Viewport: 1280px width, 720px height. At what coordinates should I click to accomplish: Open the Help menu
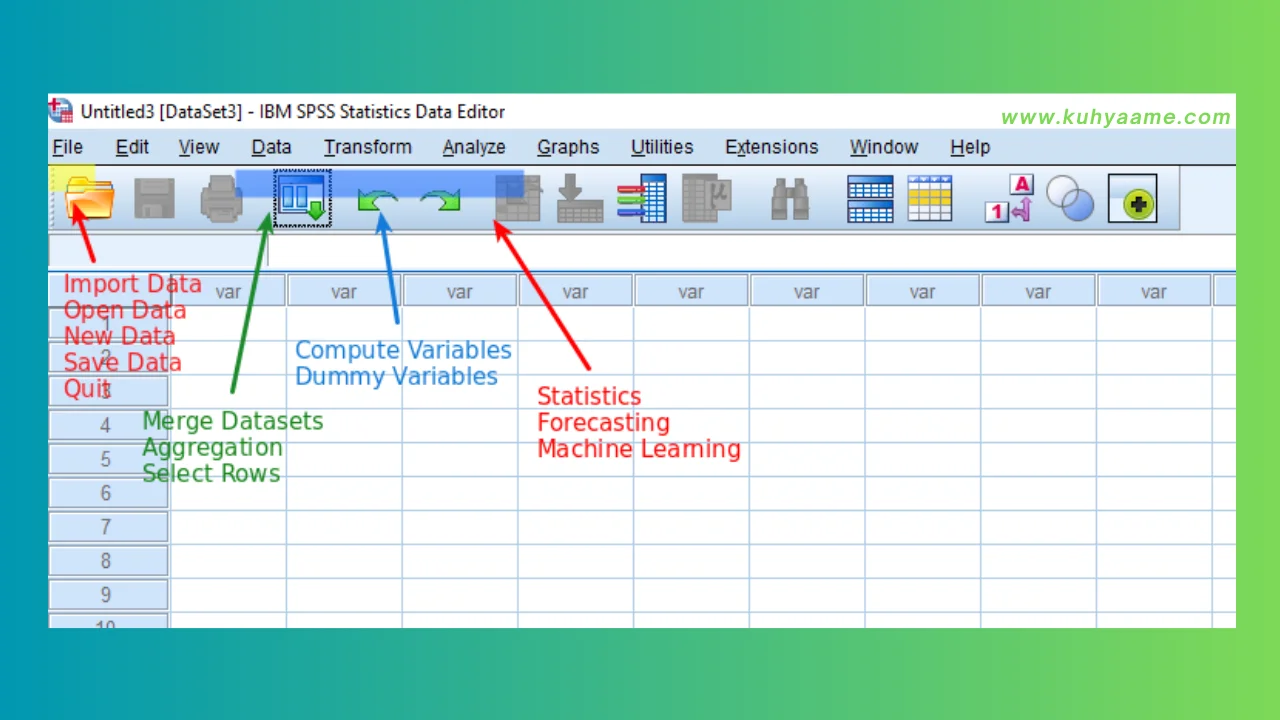pyautogui.click(x=970, y=147)
